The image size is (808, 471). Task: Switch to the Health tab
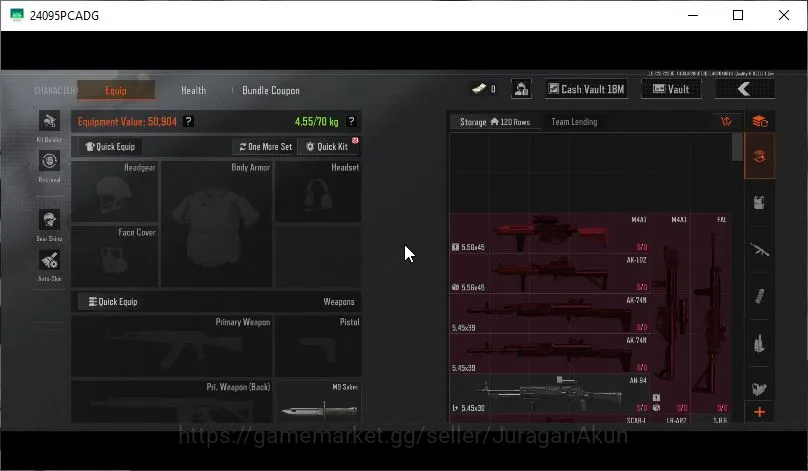click(194, 90)
